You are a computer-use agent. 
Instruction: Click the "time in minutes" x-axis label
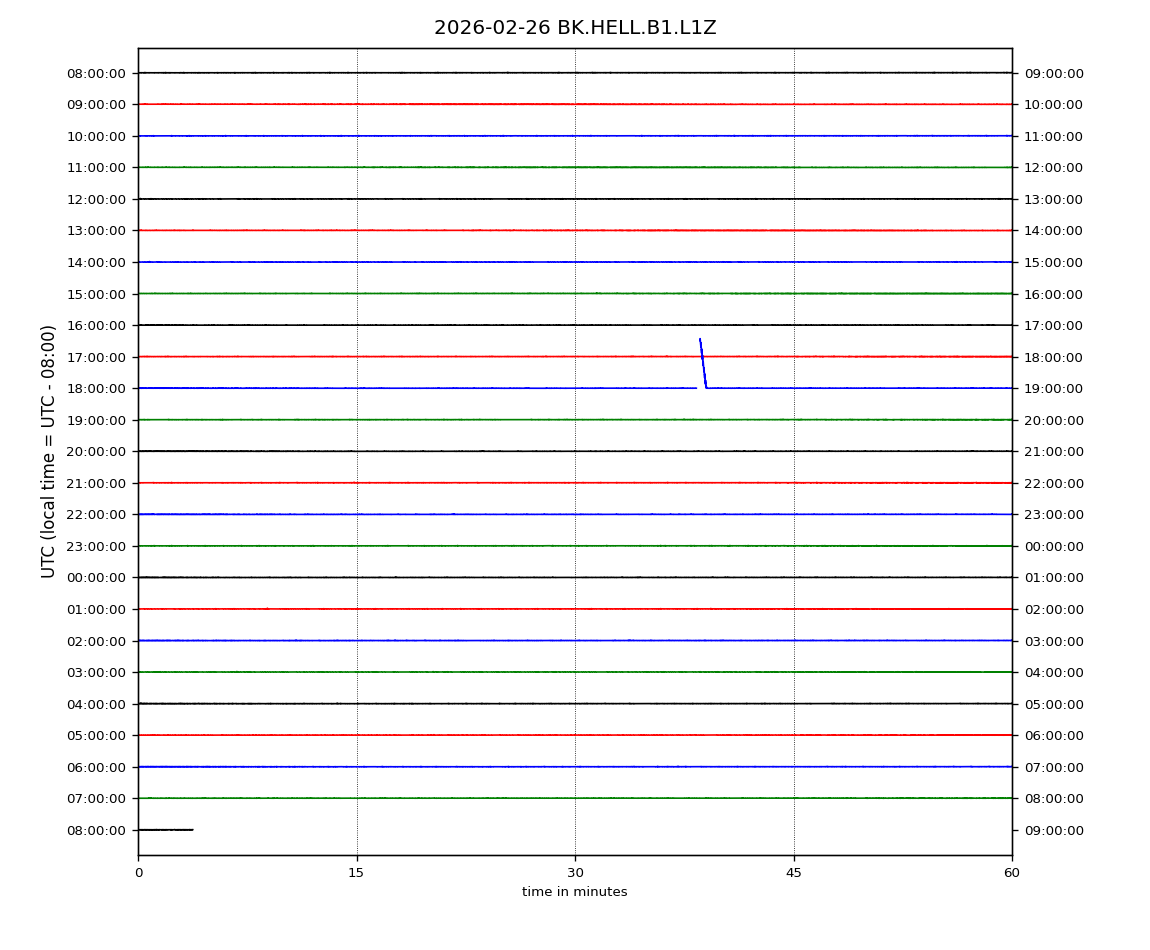click(x=574, y=892)
